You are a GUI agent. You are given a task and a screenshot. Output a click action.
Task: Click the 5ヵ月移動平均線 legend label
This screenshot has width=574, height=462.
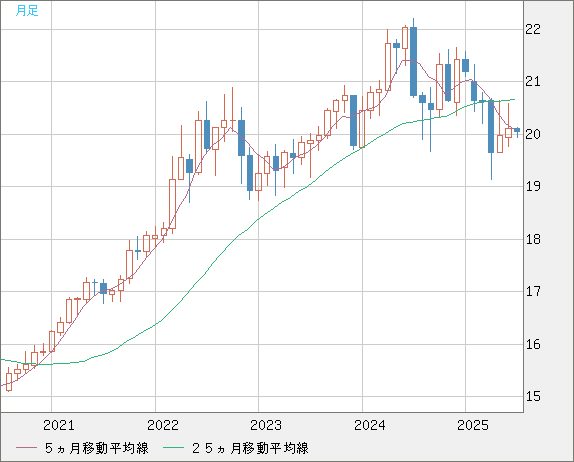(97, 448)
